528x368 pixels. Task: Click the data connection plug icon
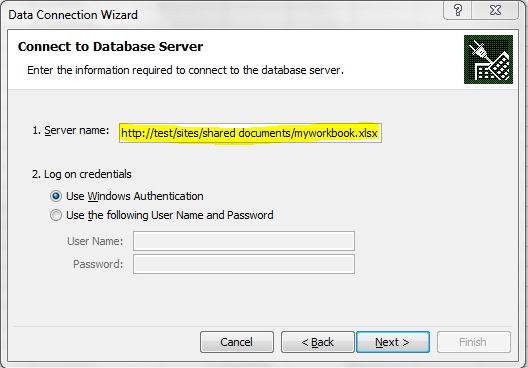tap(488, 60)
